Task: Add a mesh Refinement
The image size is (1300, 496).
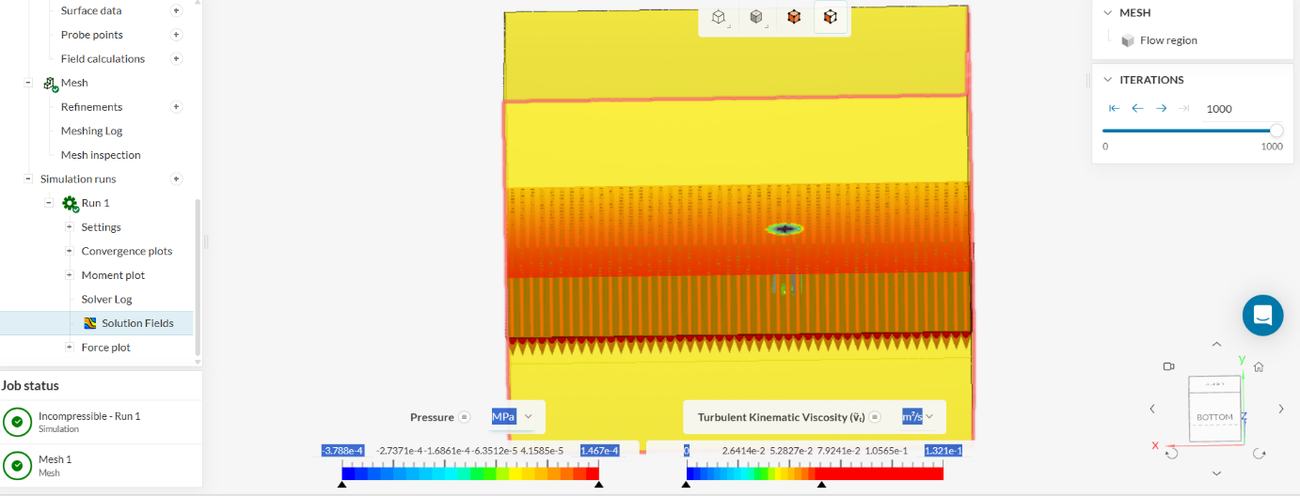Action: [177, 106]
